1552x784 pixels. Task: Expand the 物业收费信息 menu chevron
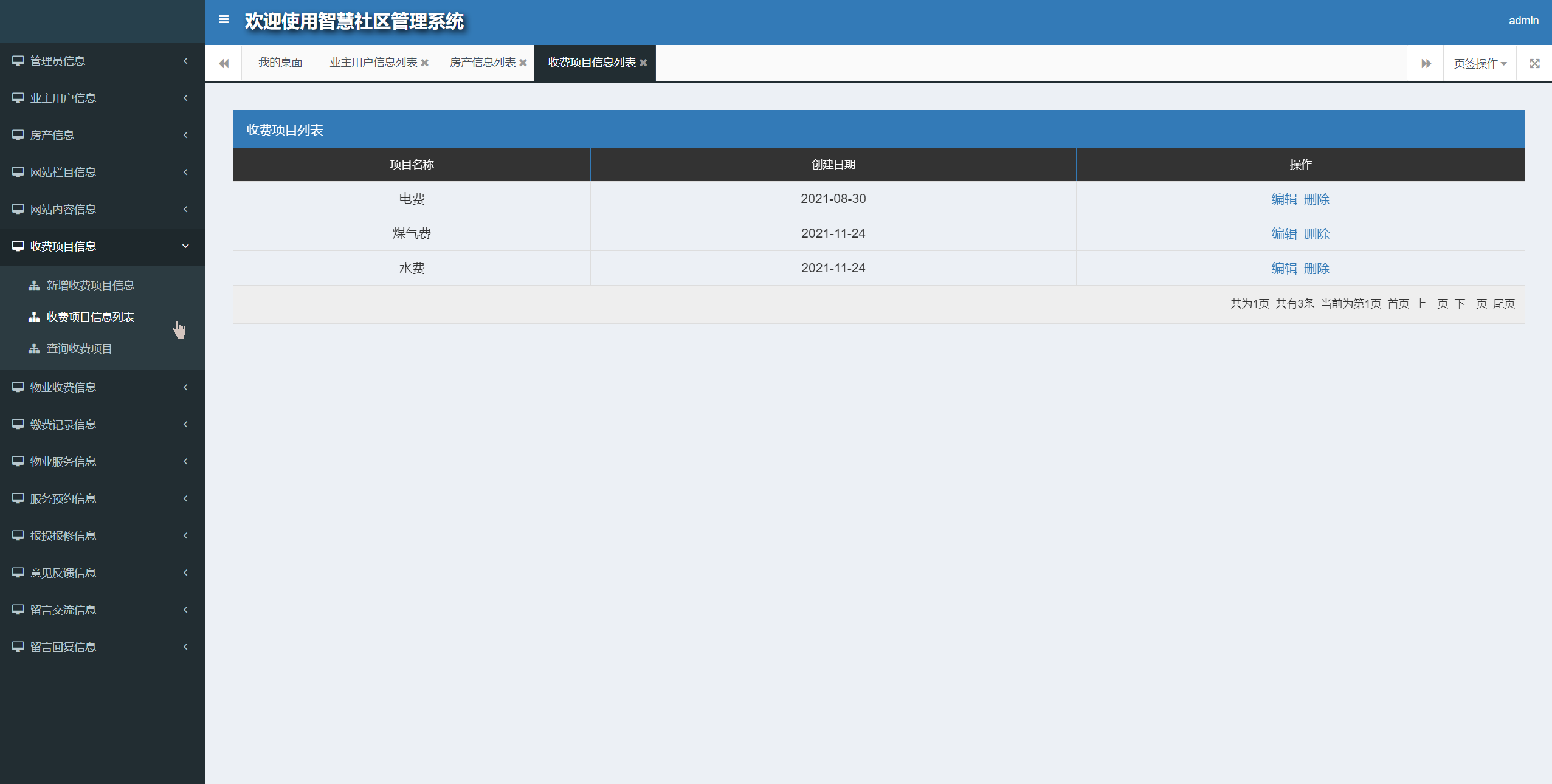(185, 387)
